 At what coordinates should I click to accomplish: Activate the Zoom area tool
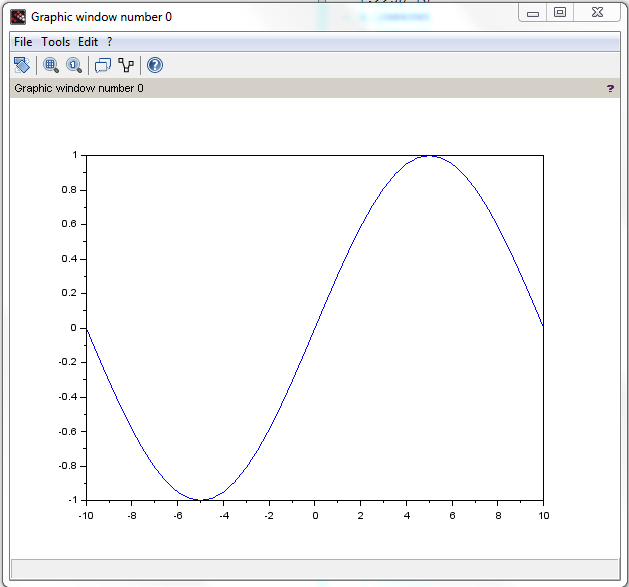tap(51, 65)
